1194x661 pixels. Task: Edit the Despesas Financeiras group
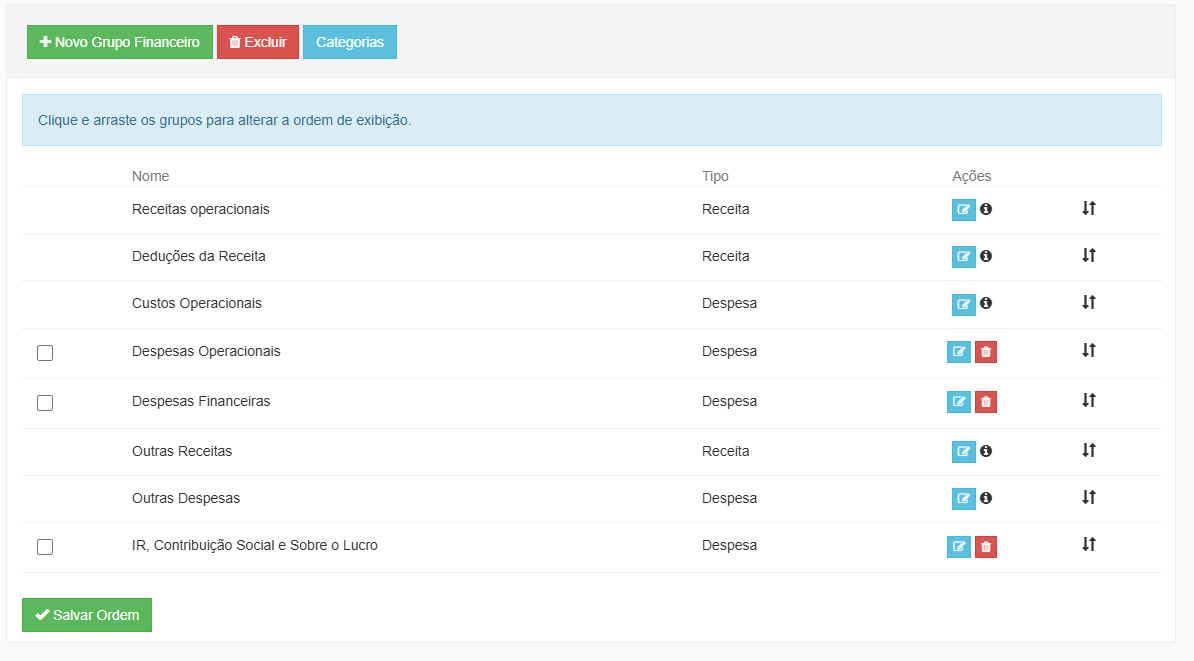pos(959,402)
